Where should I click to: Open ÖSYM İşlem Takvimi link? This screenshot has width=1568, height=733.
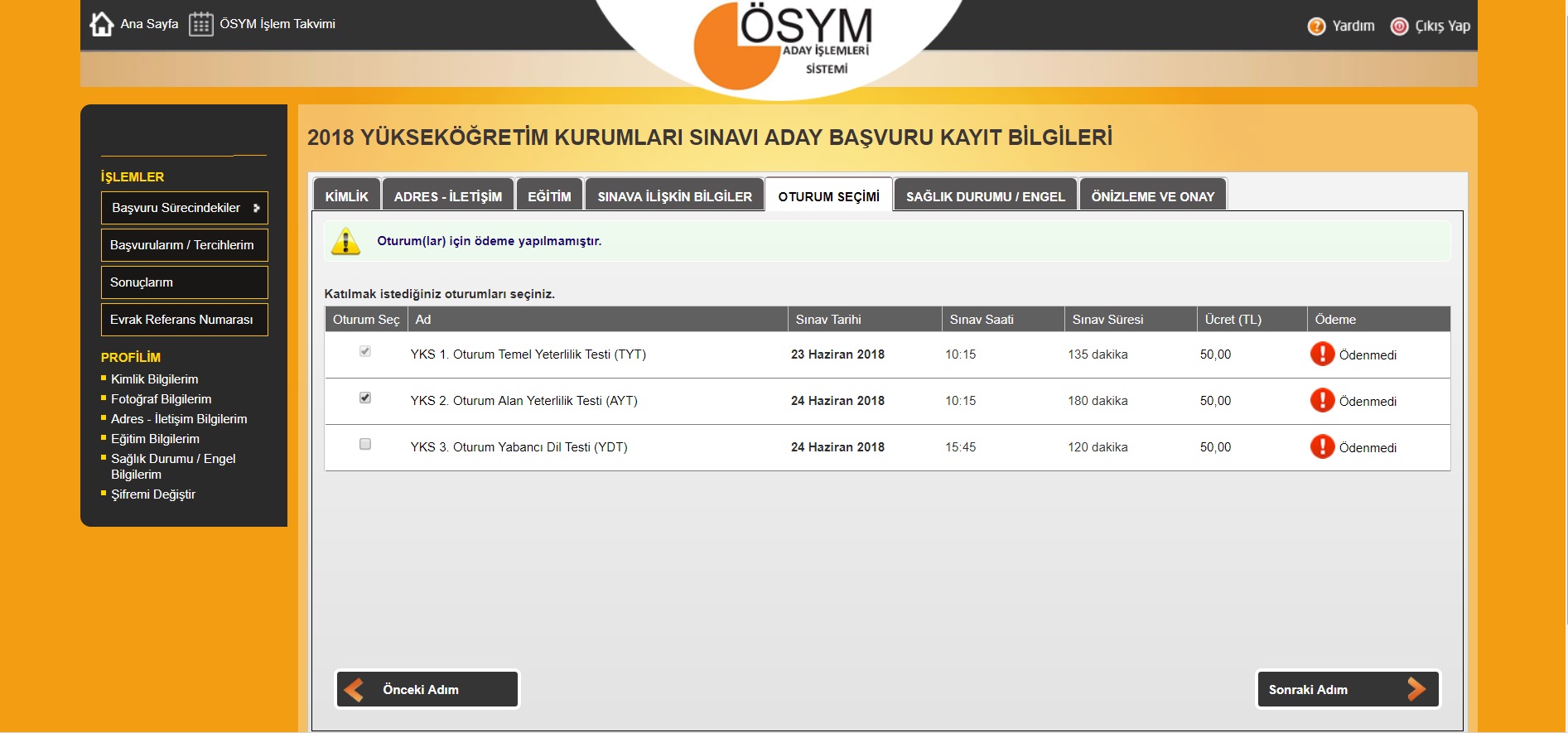coord(277,24)
